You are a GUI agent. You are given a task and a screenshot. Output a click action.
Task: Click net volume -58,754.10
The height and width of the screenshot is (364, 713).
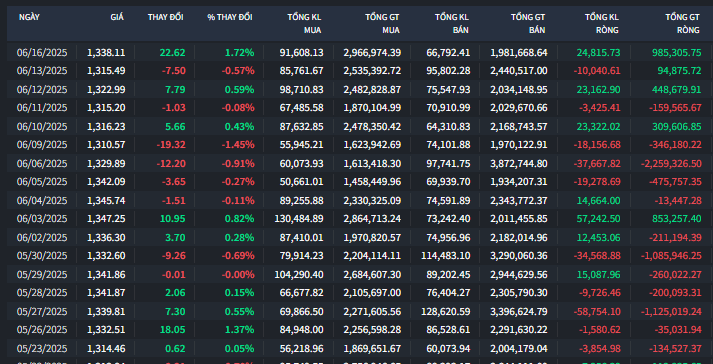[x=597, y=311]
